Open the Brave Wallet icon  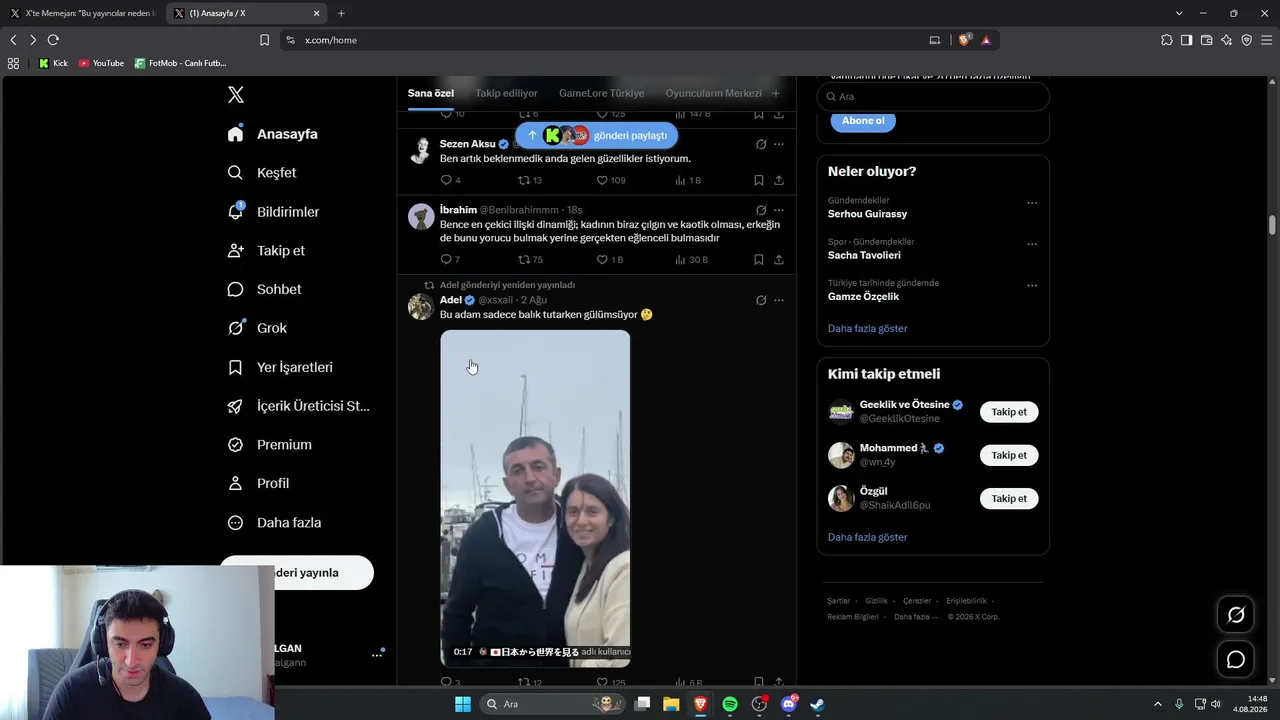click(x=1206, y=40)
